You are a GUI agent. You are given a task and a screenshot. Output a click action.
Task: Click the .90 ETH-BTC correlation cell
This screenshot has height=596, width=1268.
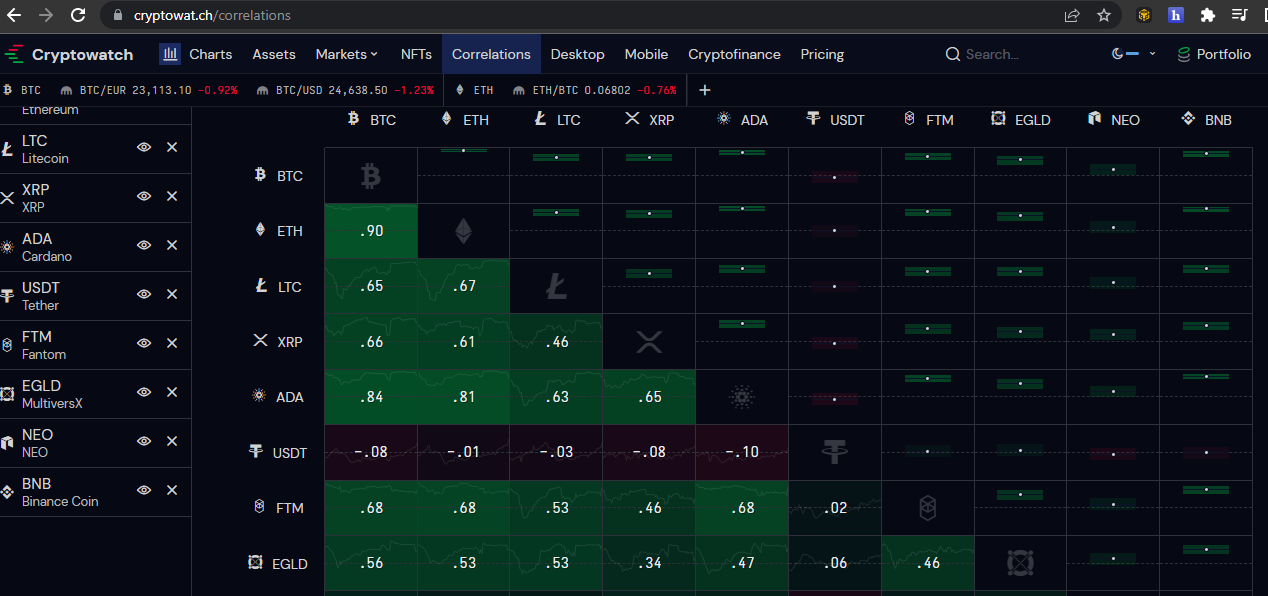pyautogui.click(x=370, y=231)
